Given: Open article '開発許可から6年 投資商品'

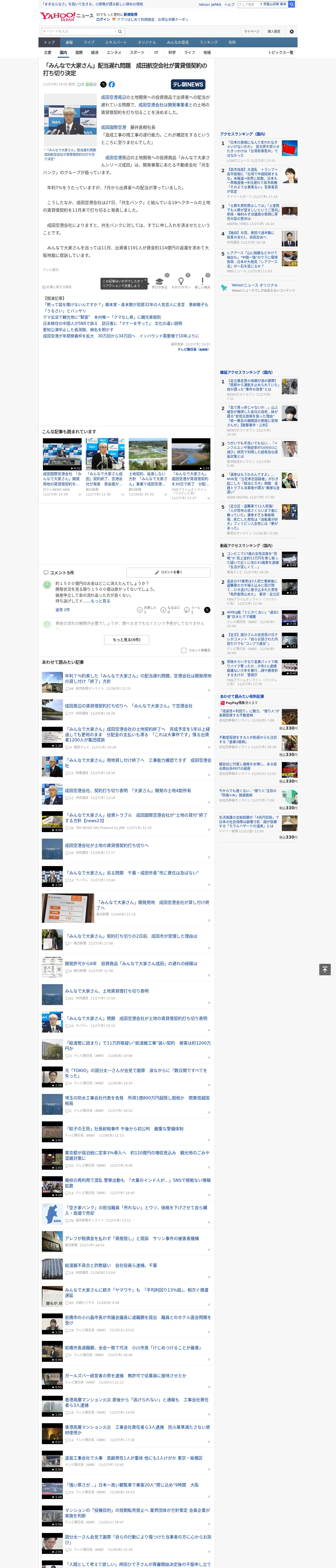Looking at the screenshot, I should click(x=131, y=964).
